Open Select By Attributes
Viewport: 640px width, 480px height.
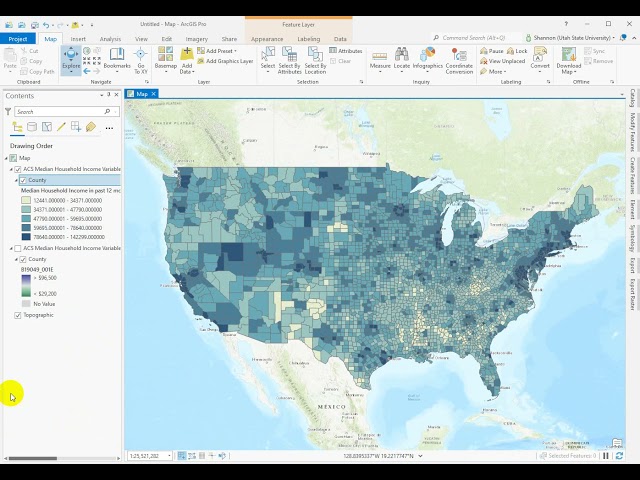[x=289, y=60]
